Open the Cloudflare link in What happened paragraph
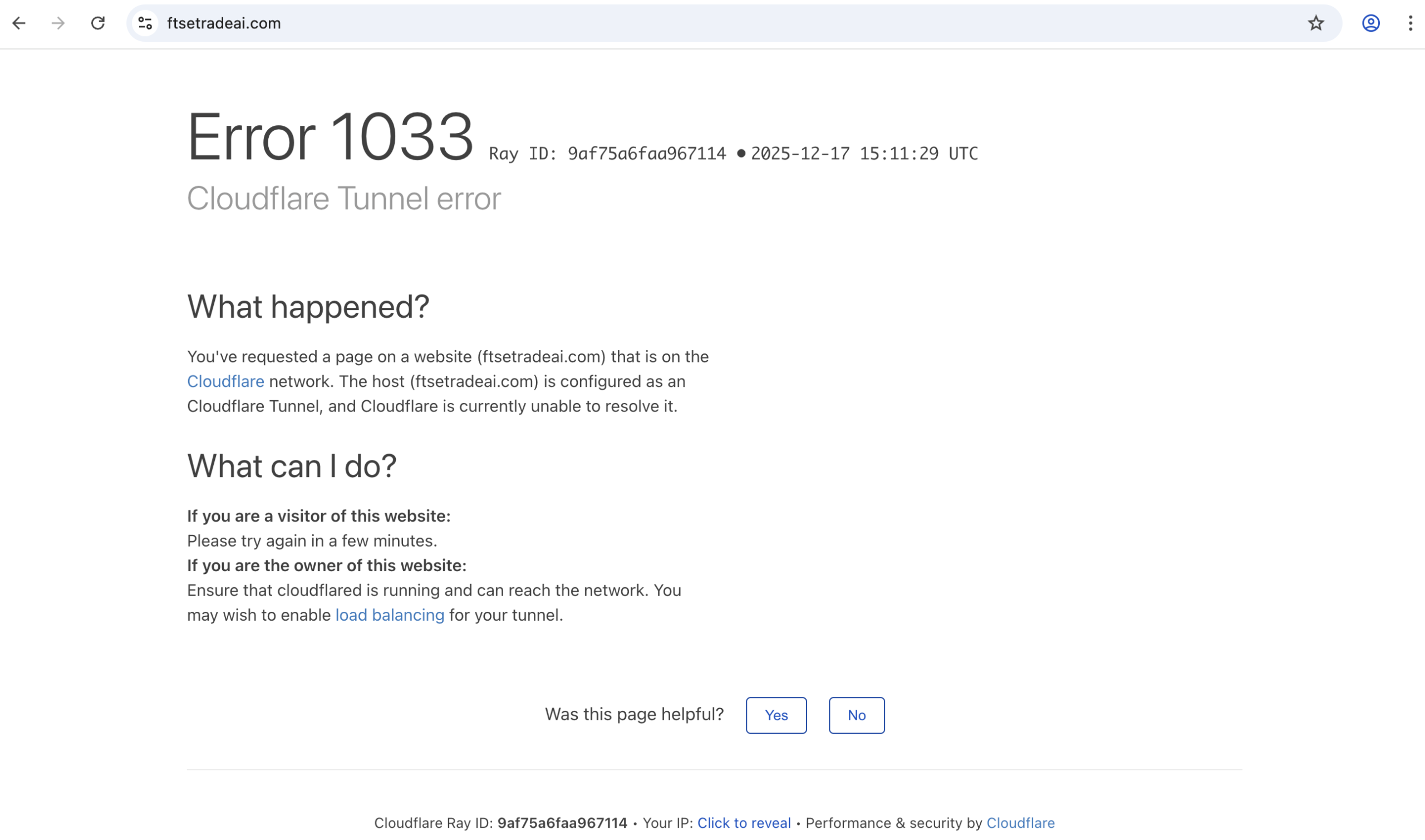The height and width of the screenshot is (840, 1425). (x=225, y=381)
